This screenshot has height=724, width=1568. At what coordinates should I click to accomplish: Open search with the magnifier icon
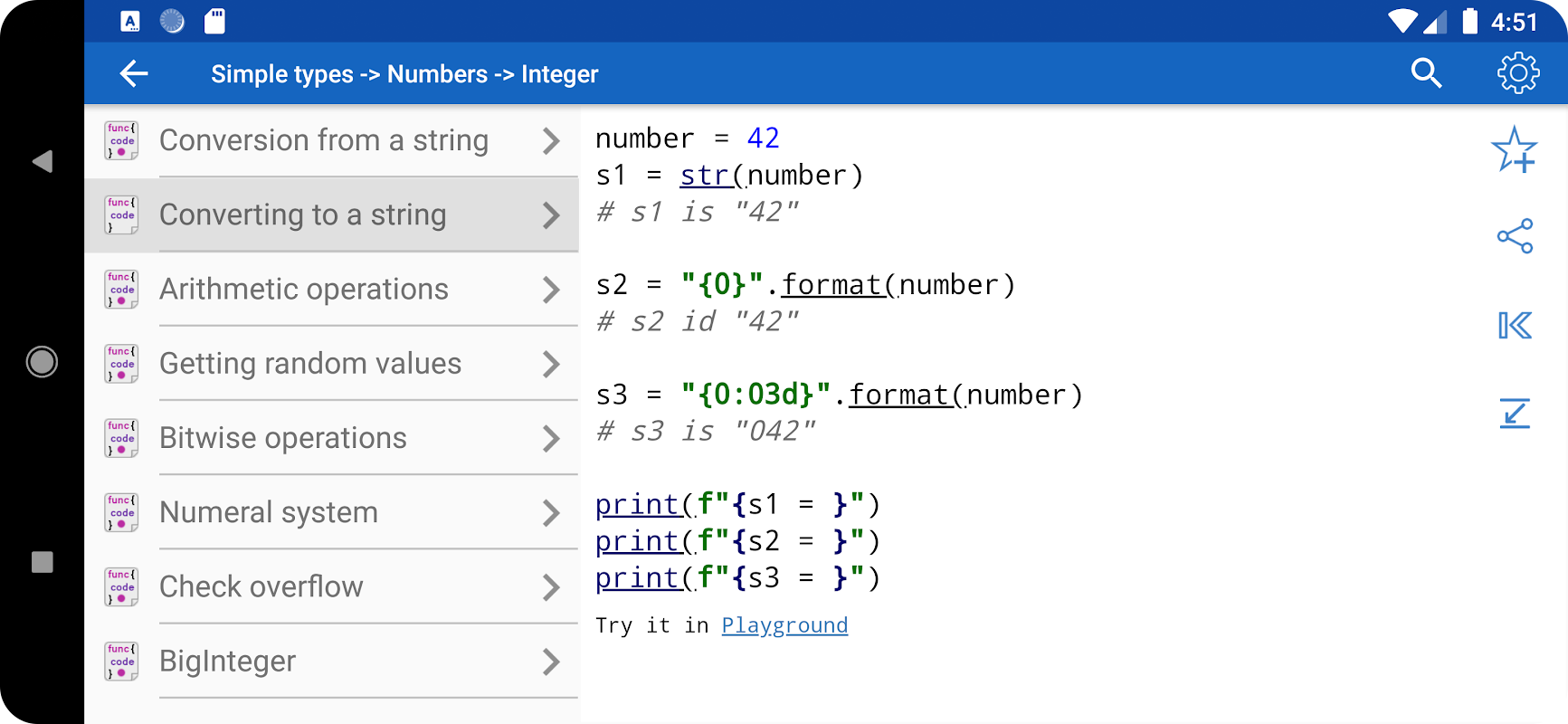[1426, 73]
